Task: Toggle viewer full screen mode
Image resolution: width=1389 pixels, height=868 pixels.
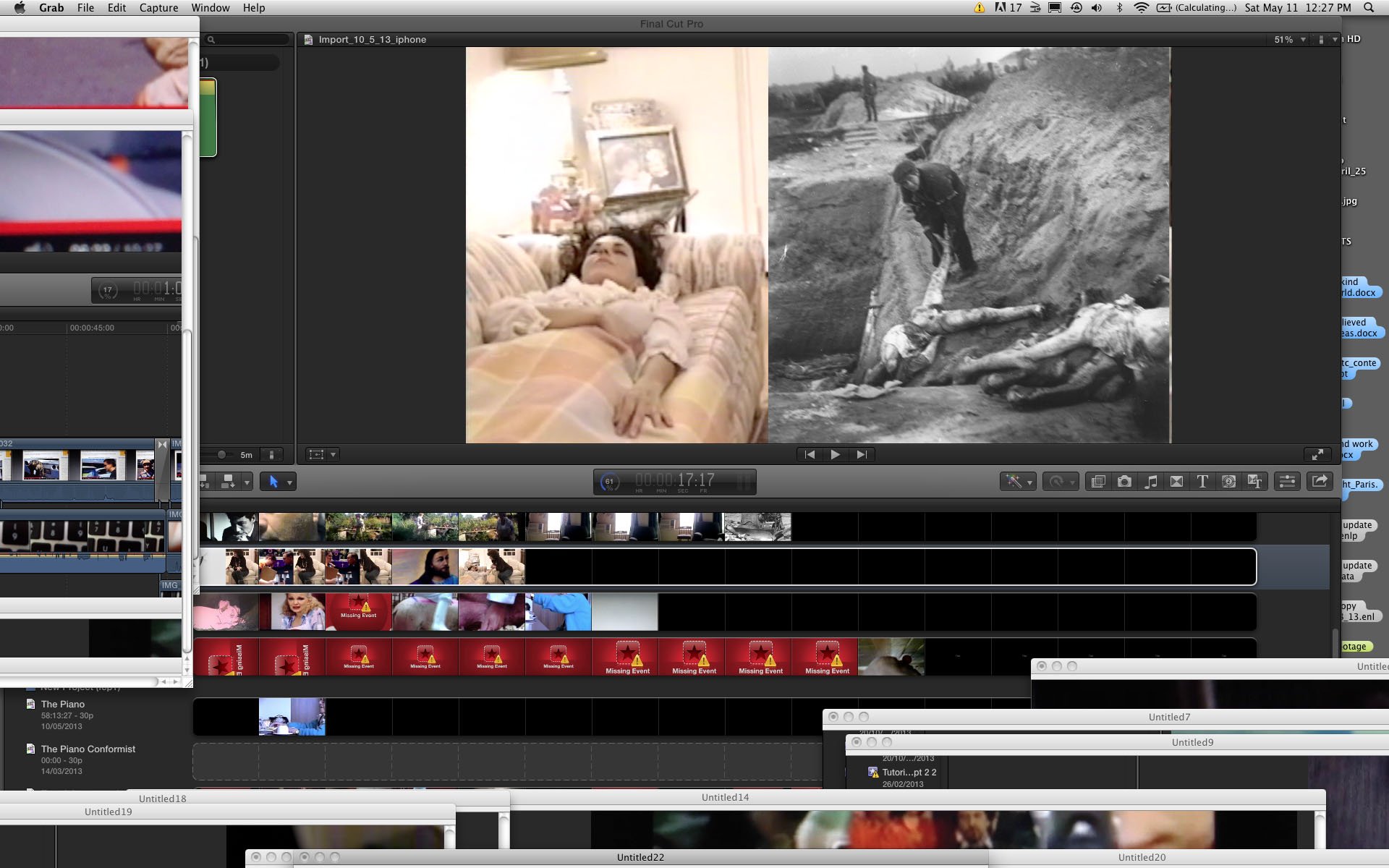Action: coord(1317,454)
